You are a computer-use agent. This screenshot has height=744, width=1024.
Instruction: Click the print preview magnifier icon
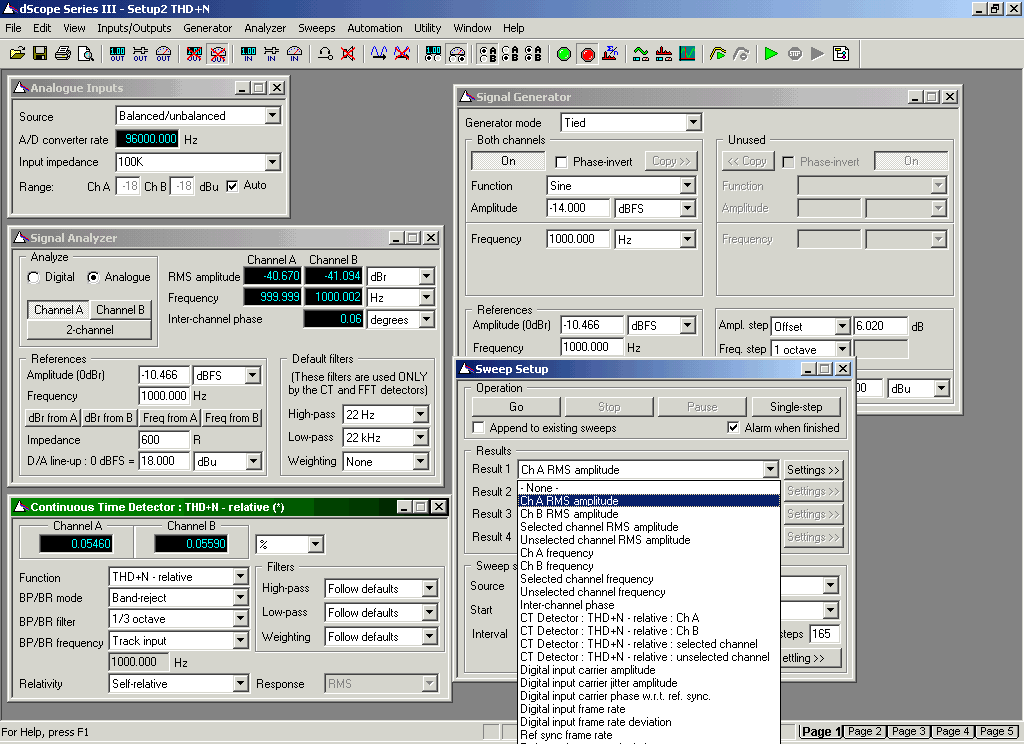[86, 54]
